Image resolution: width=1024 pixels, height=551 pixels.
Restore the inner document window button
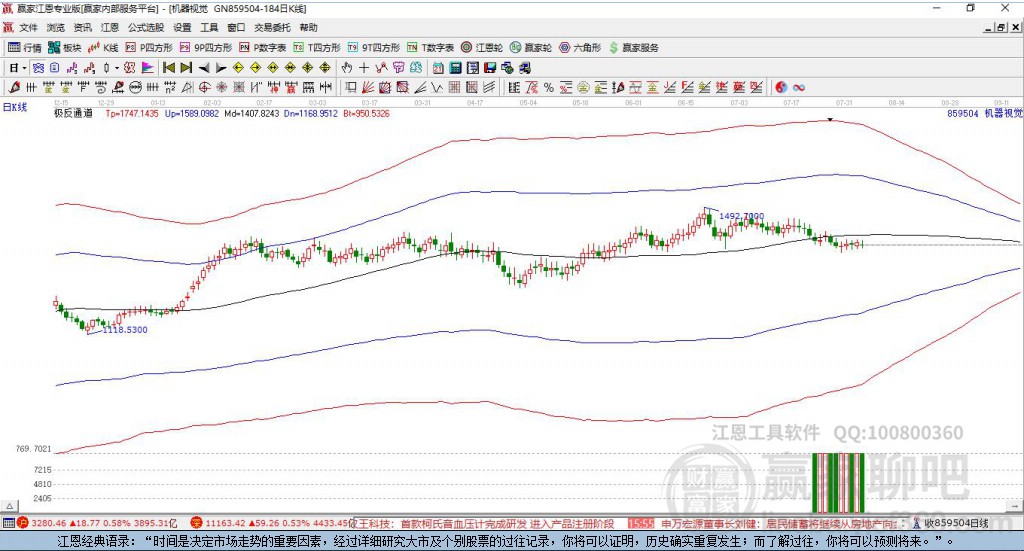click(x=1000, y=27)
